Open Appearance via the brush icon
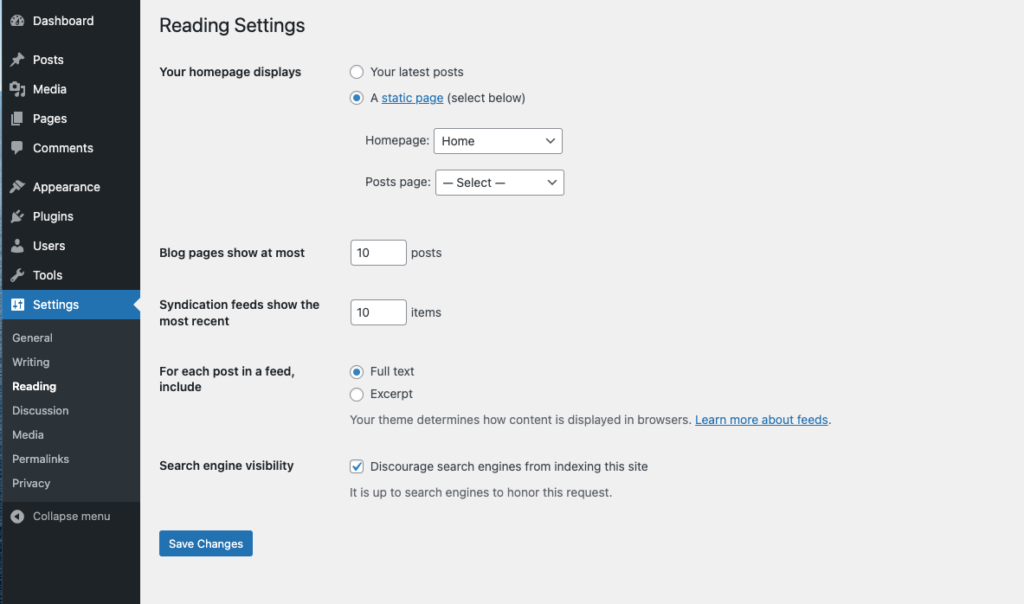Image resolution: width=1024 pixels, height=604 pixels. (16, 186)
